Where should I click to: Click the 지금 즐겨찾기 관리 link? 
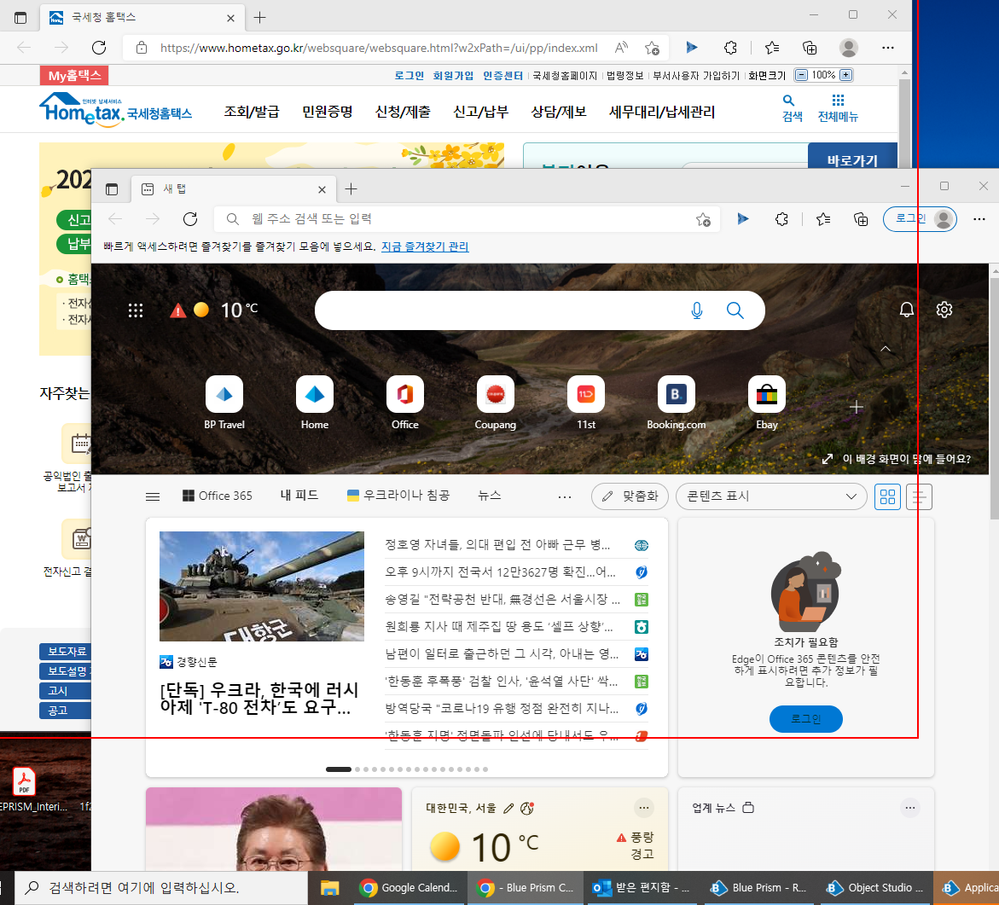[x=424, y=246]
